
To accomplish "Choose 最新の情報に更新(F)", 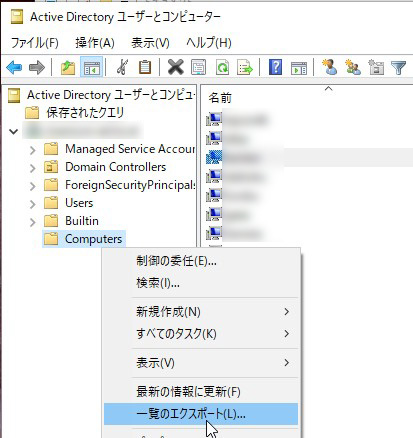I will (x=201, y=392).
